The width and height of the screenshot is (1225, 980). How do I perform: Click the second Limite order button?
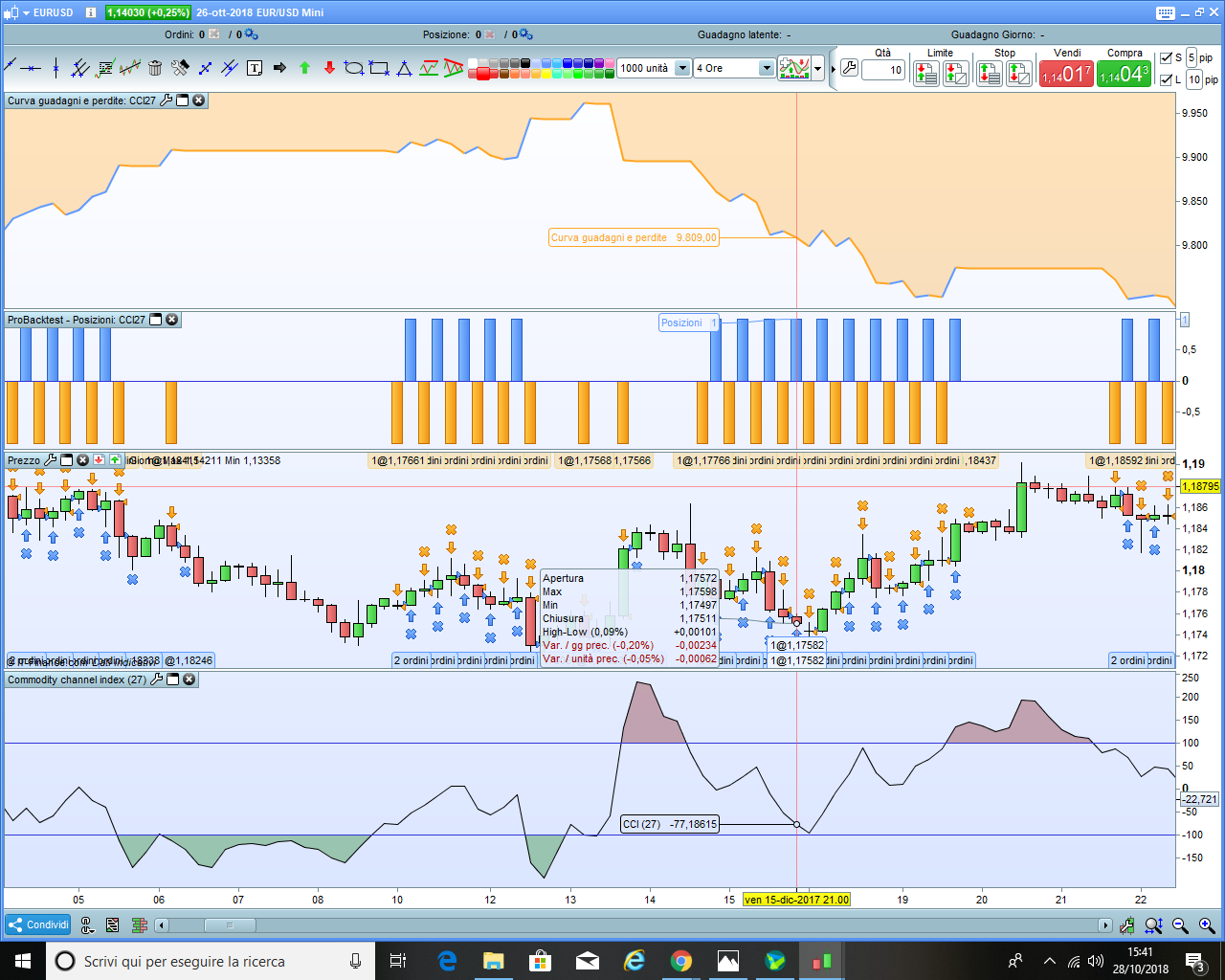[x=955, y=74]
